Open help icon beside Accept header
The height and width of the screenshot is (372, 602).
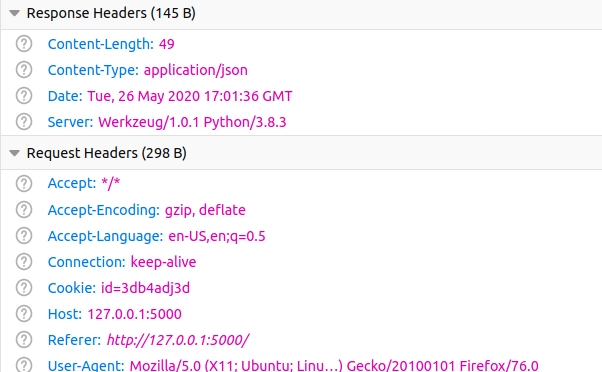click(24, 184)
